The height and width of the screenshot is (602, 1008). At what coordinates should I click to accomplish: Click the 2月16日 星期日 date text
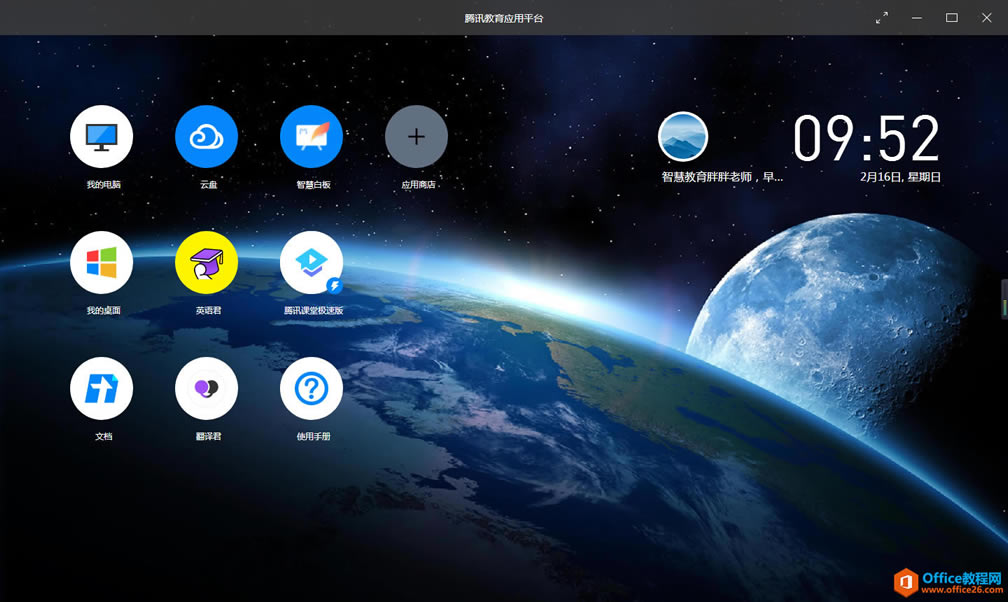tap(900, 177)
